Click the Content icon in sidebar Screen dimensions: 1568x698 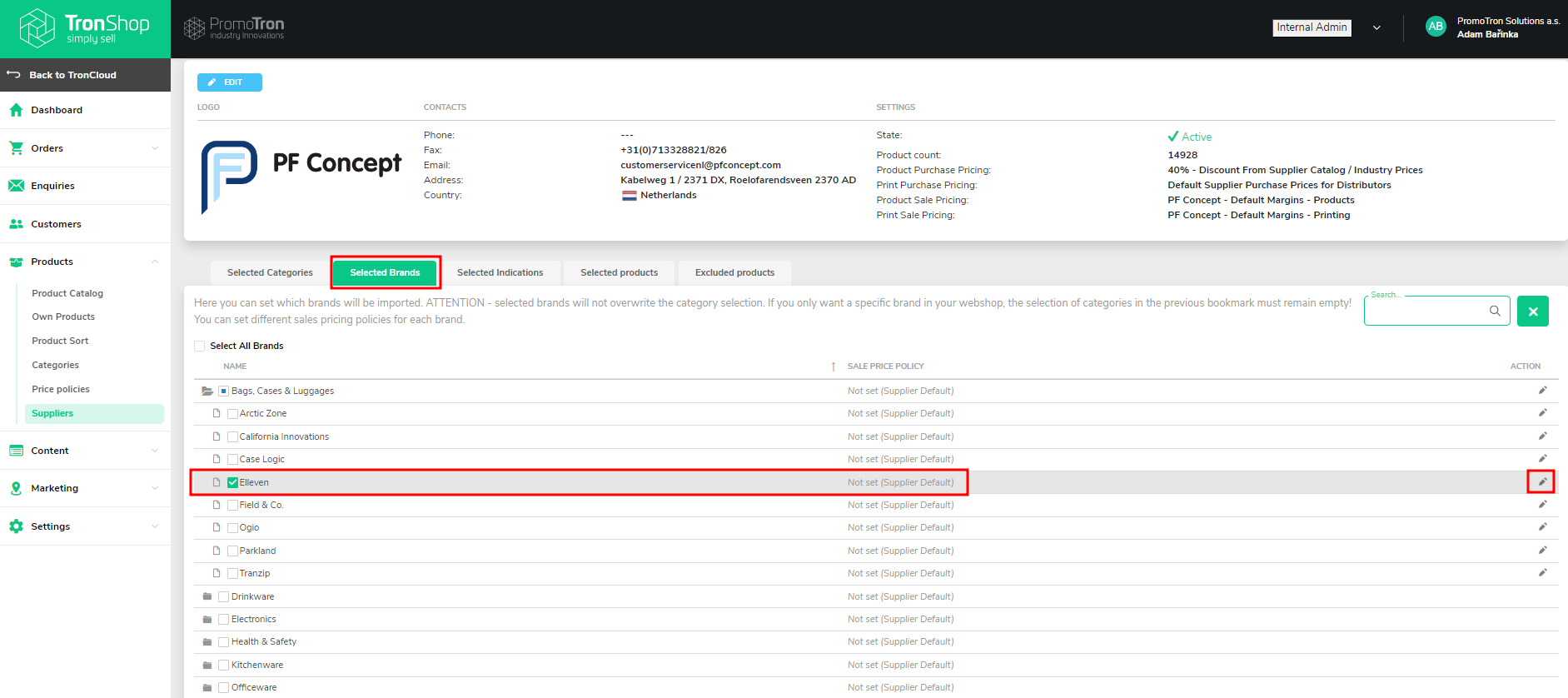coord(16,451)
